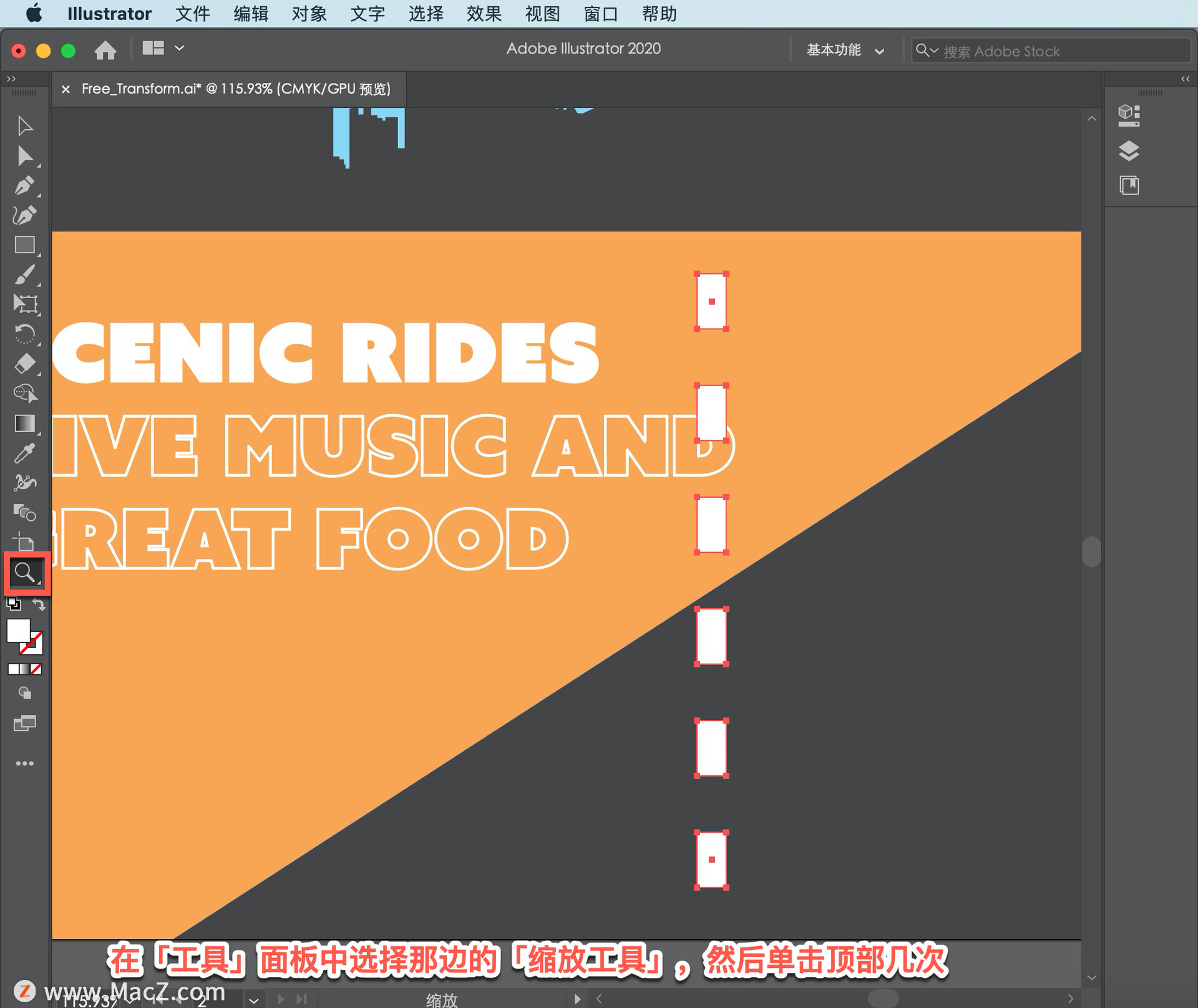Change the screen mode

click(25, 724)
